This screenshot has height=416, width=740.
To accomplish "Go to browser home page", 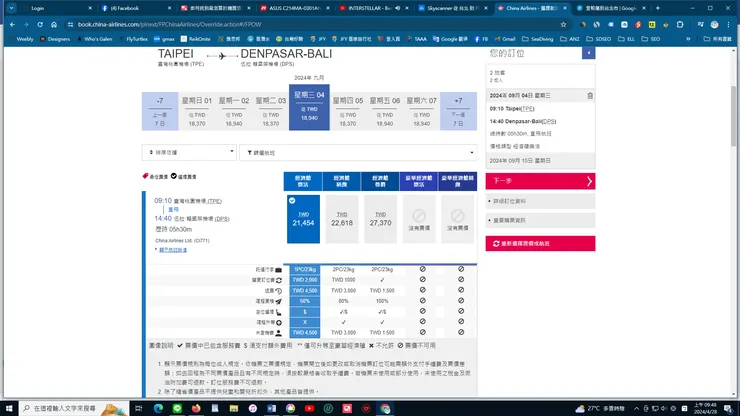I will coord(54,25).
